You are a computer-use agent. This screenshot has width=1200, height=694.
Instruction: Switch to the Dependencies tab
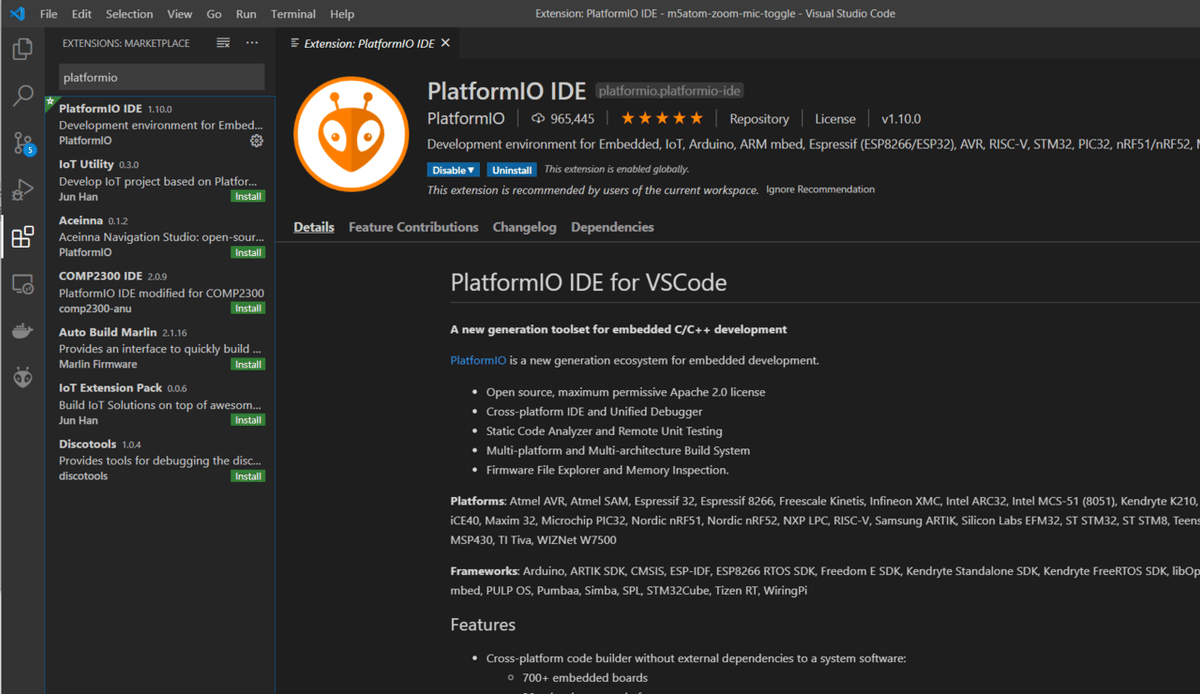click(x=612, y=227)
